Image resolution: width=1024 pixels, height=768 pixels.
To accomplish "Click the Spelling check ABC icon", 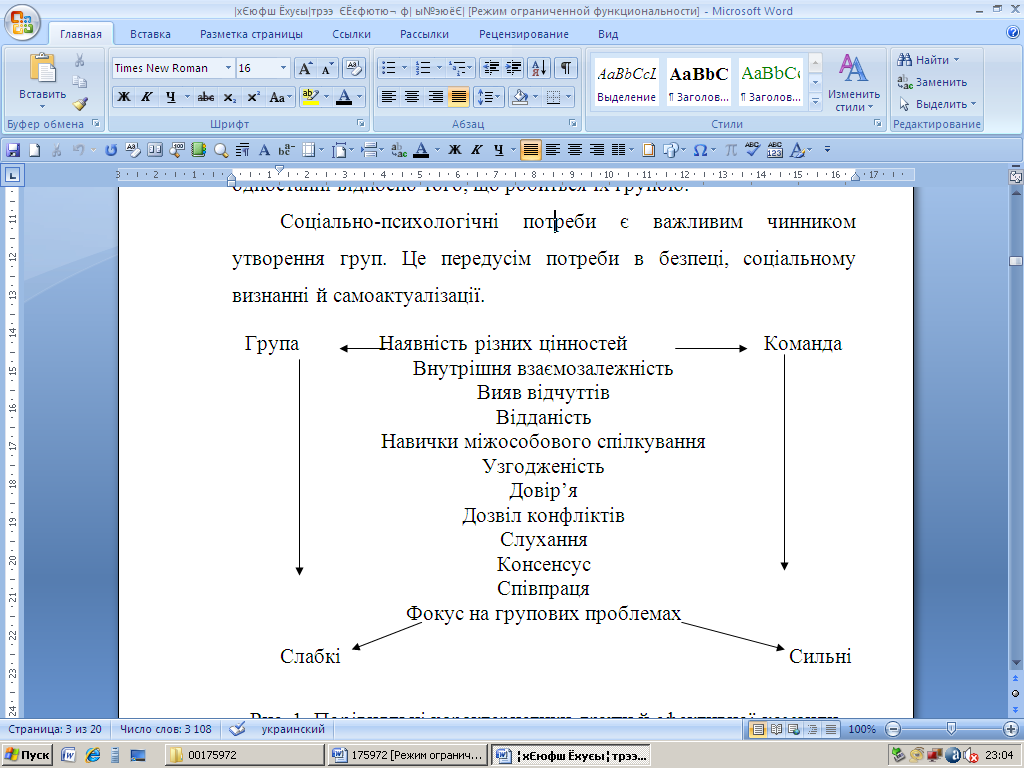I will tap(752, 150).
